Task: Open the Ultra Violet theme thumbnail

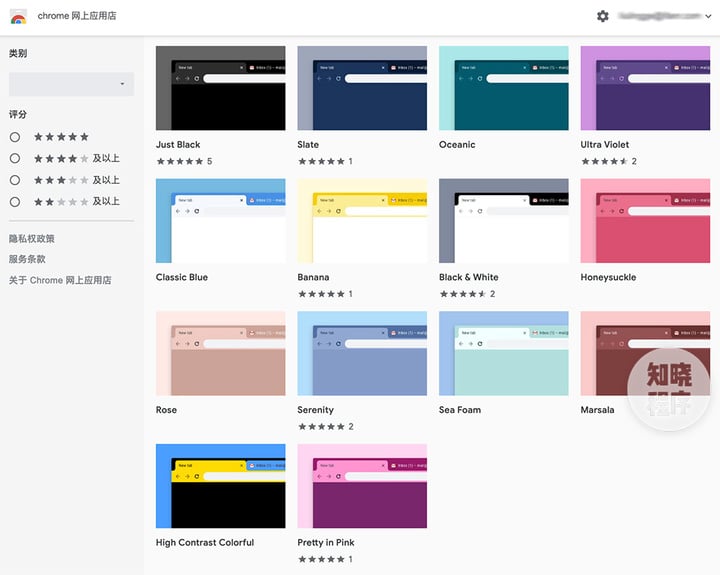Action: pyautogui.click(x=645, y=88)
